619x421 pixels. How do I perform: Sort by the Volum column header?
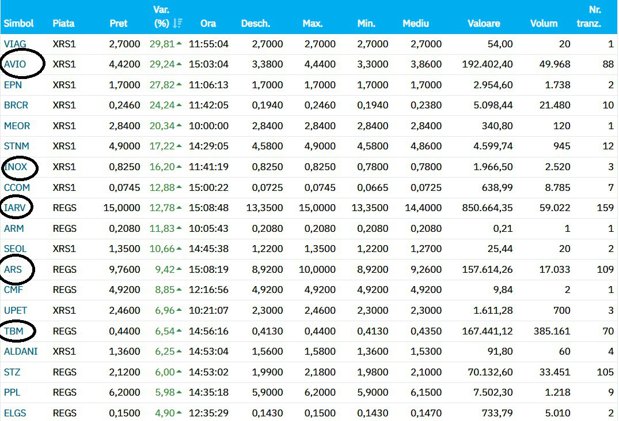[544, 23]
